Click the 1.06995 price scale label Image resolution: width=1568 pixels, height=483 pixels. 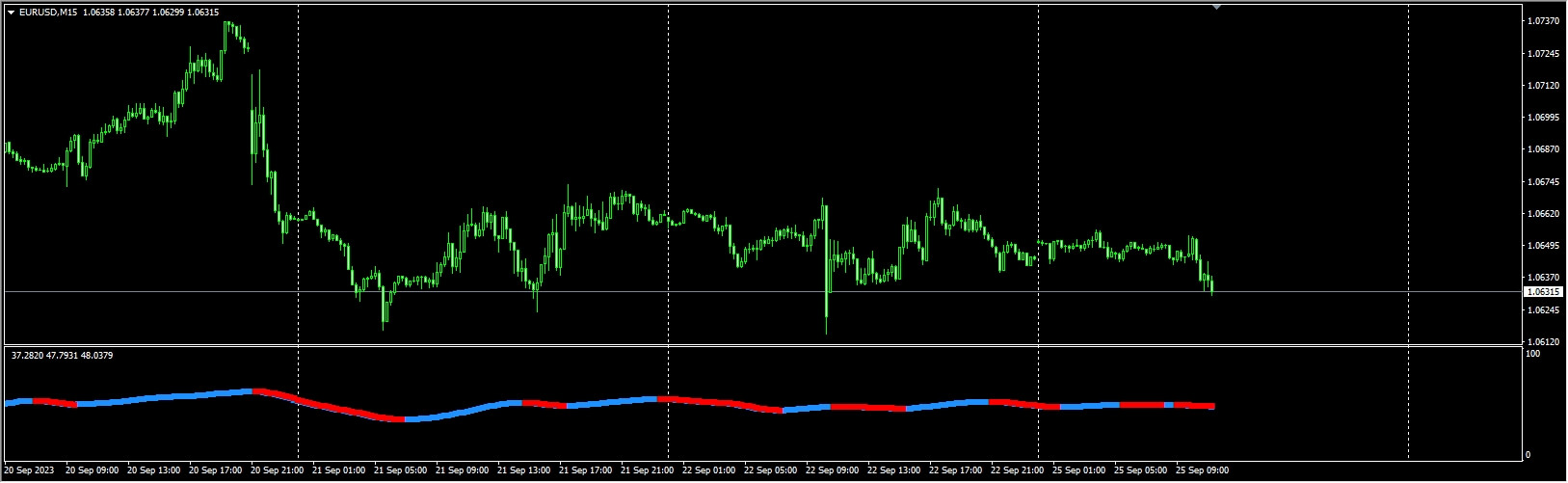click(1544, 118)
